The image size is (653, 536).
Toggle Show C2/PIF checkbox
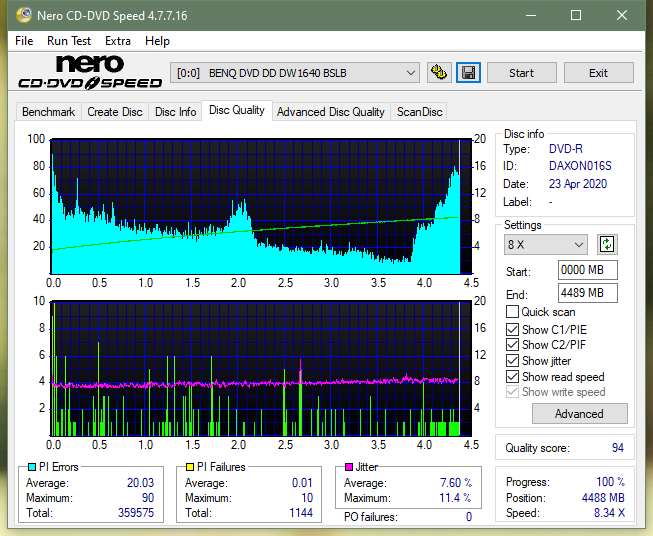tap(512, 345)
